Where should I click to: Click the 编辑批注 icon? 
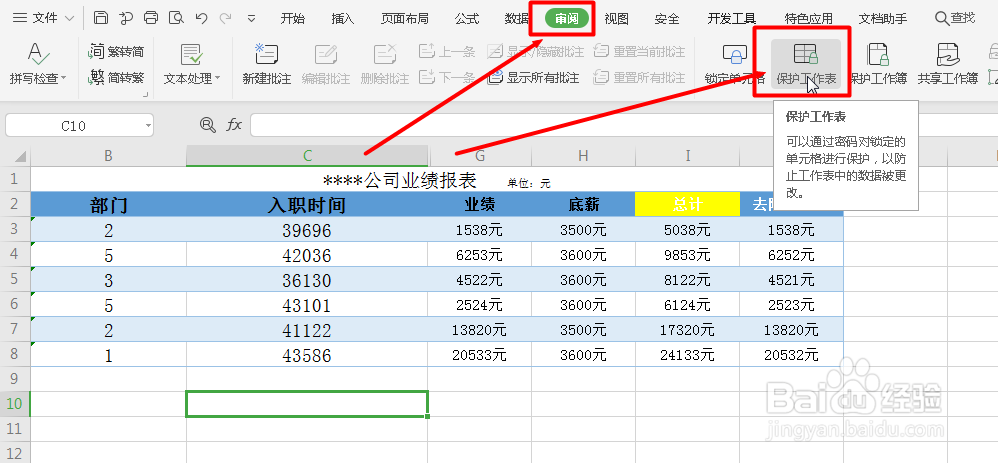click(x=326, y=54)
